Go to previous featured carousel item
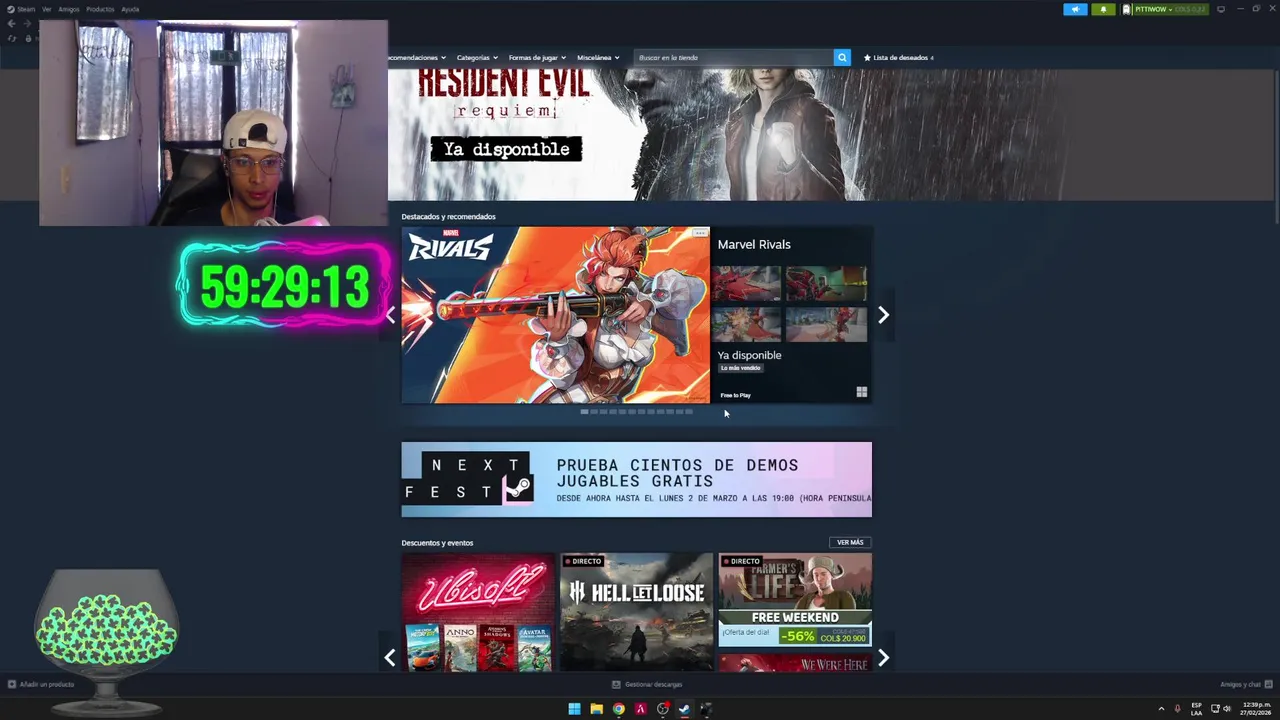This screenshot has width=1280, height=720. [391, 315]
